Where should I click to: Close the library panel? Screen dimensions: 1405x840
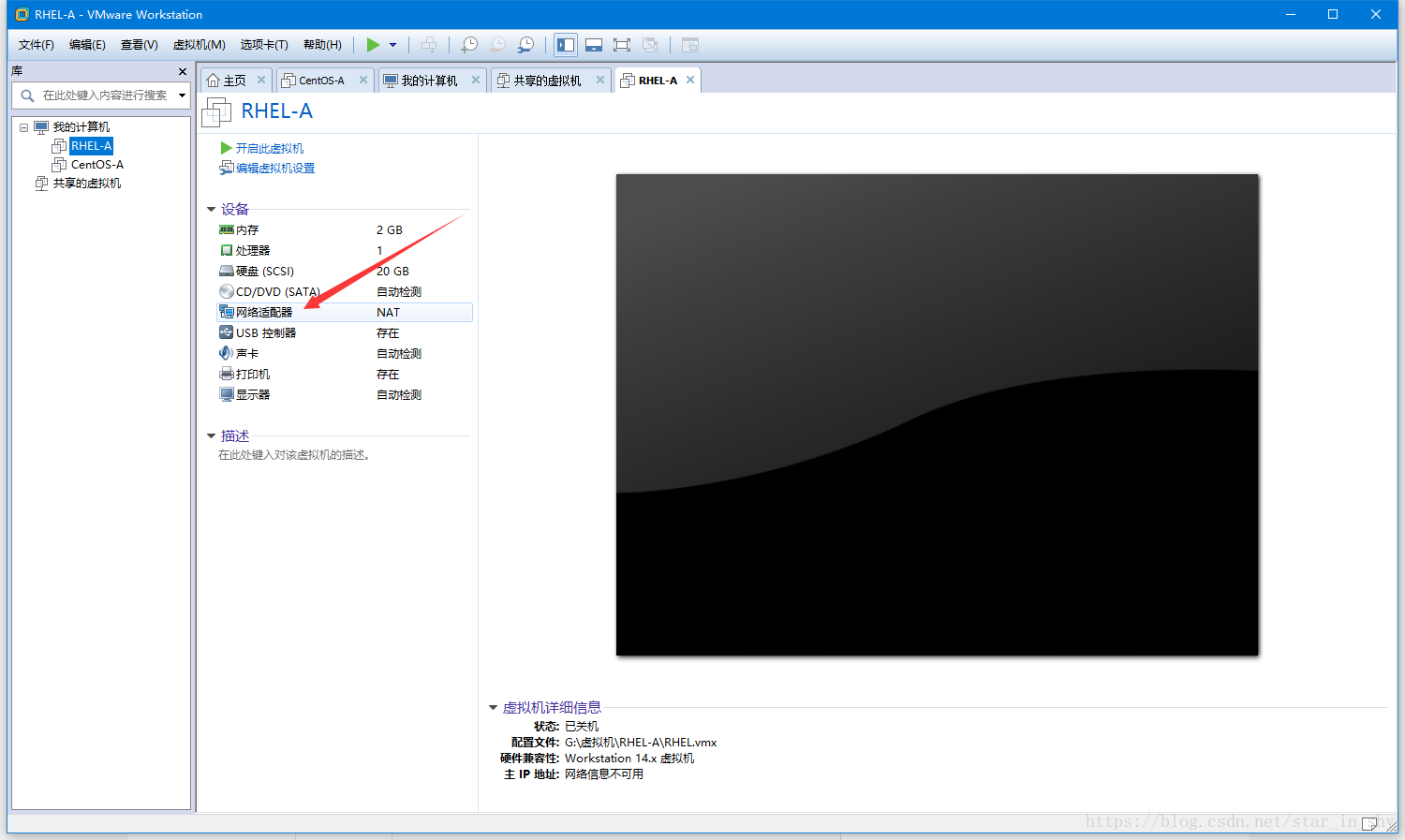183,71
